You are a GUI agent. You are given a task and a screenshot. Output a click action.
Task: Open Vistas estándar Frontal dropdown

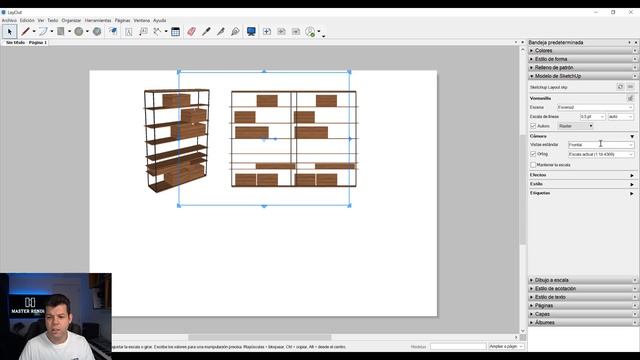(601, 145)
